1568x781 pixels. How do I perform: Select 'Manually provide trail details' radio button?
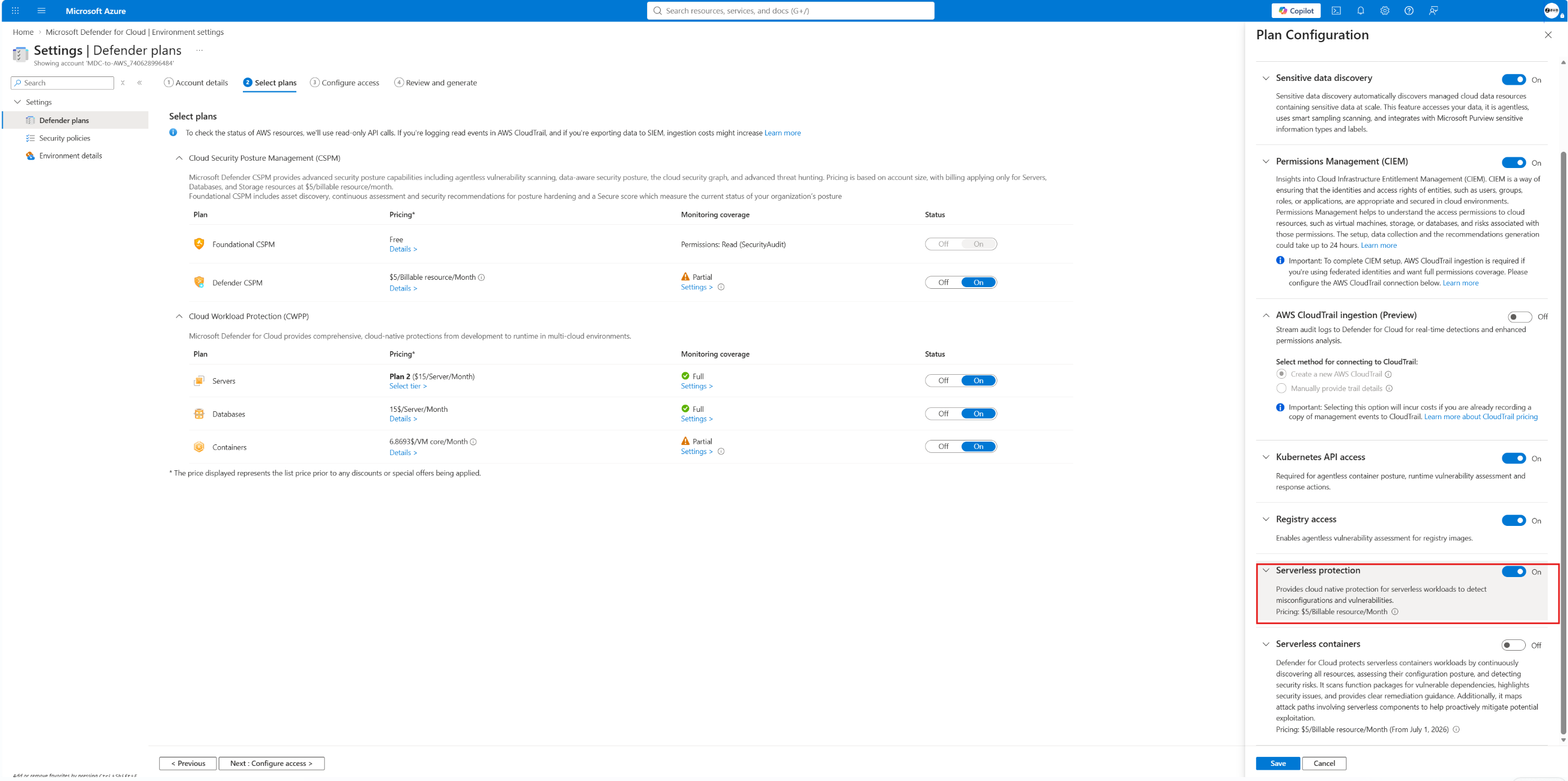(x=1281, y=388)
